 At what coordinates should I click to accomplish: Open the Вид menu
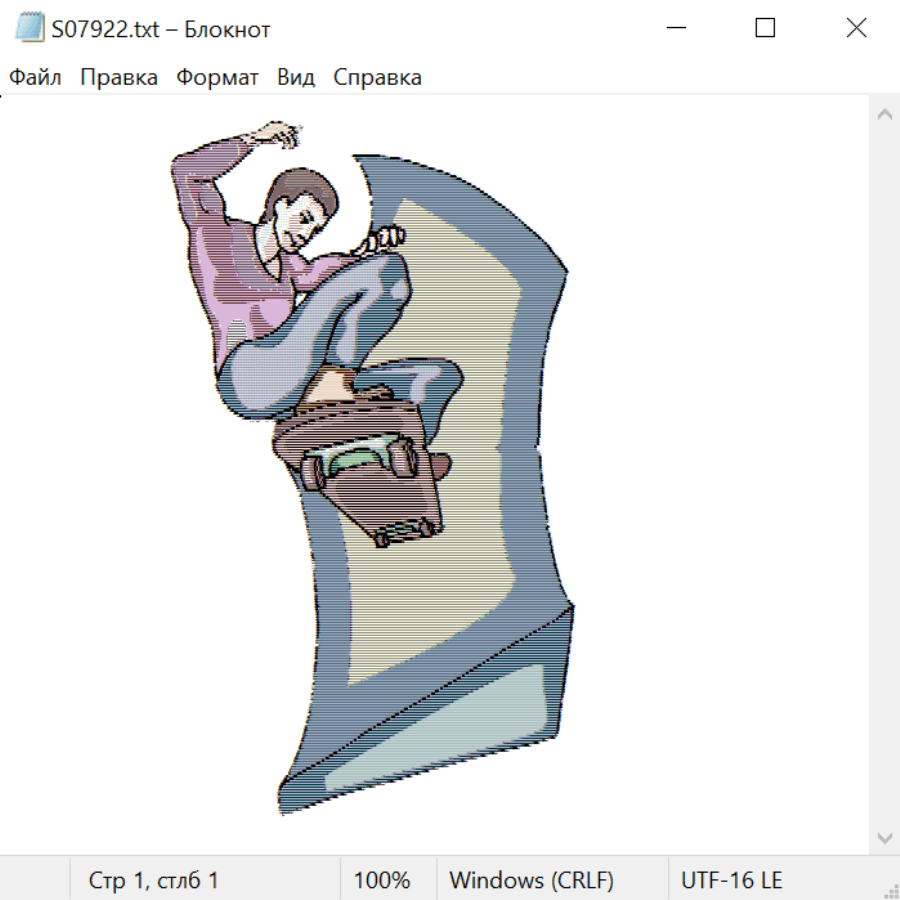pyautogui.click(x=296, y=78)
